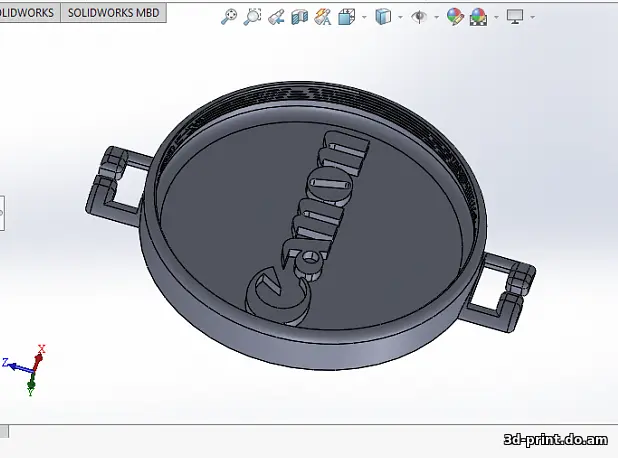The width and height of the screenshot is (618, 458).
Task: Open the Hide/Show Items dropdown arrow
Action: point(435,17)
